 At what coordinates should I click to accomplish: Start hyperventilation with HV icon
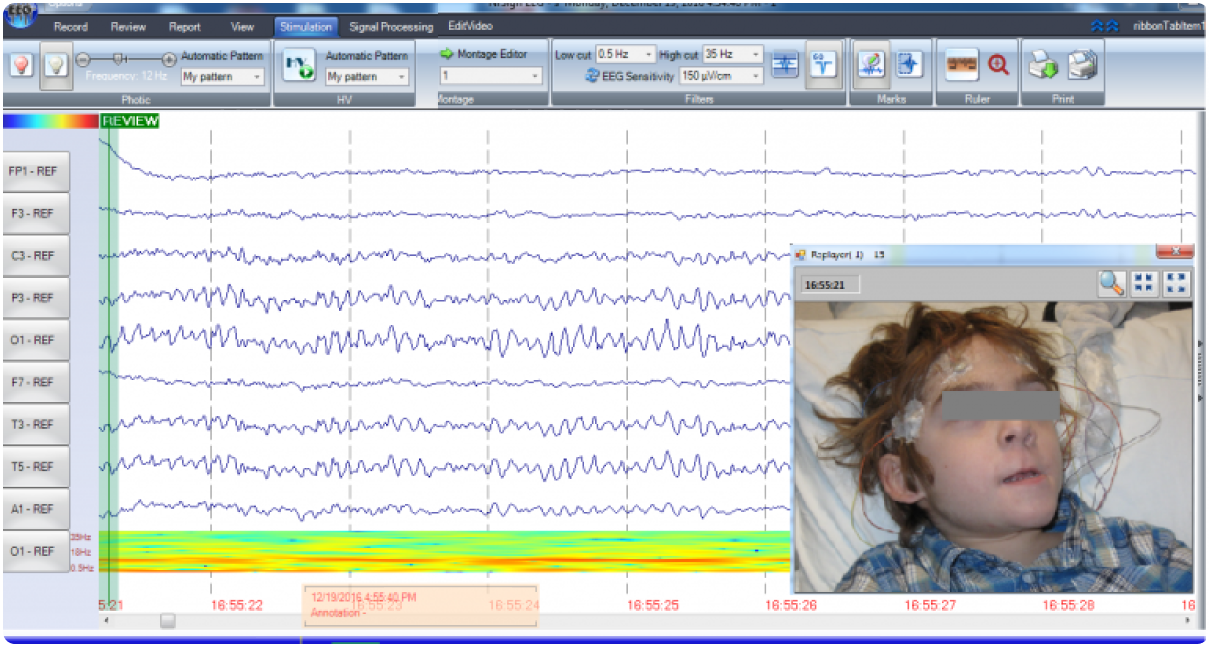(x=298, y=67)
